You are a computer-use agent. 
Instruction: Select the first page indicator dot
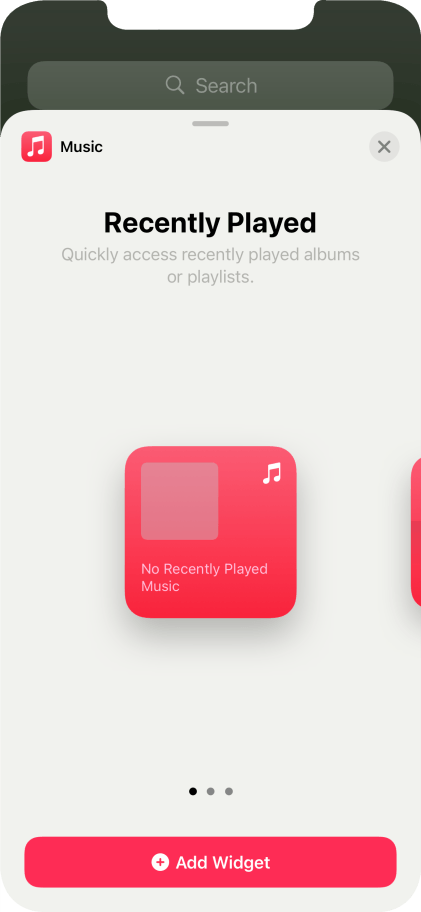pyautogui.click(x=193, y=791)
